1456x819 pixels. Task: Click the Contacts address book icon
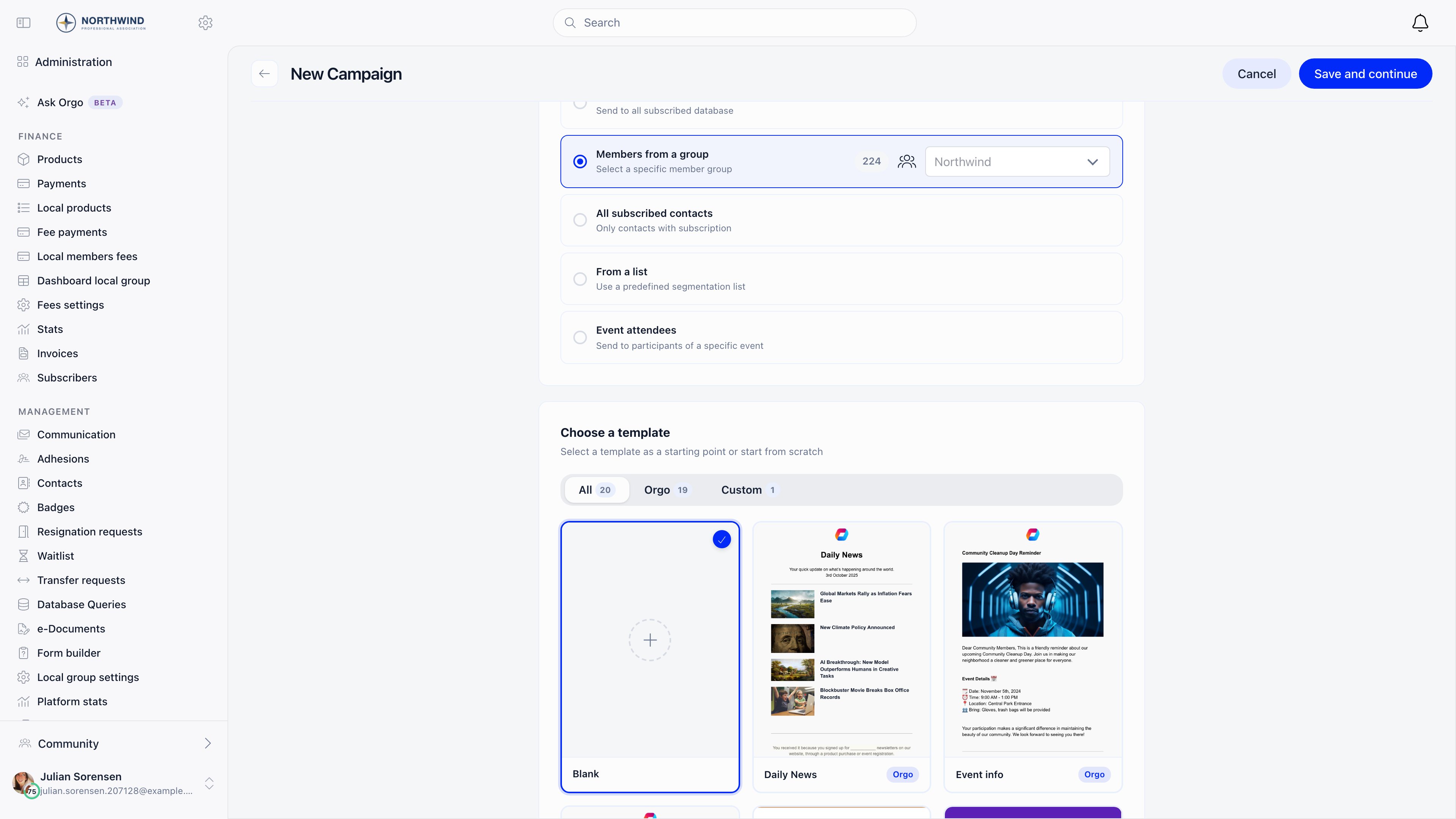point(23,483)
